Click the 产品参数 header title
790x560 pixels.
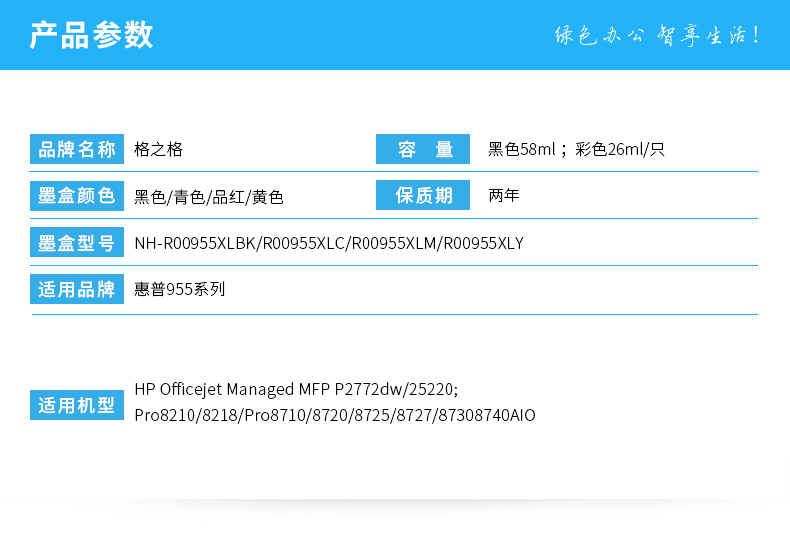(x=91, y=35)
